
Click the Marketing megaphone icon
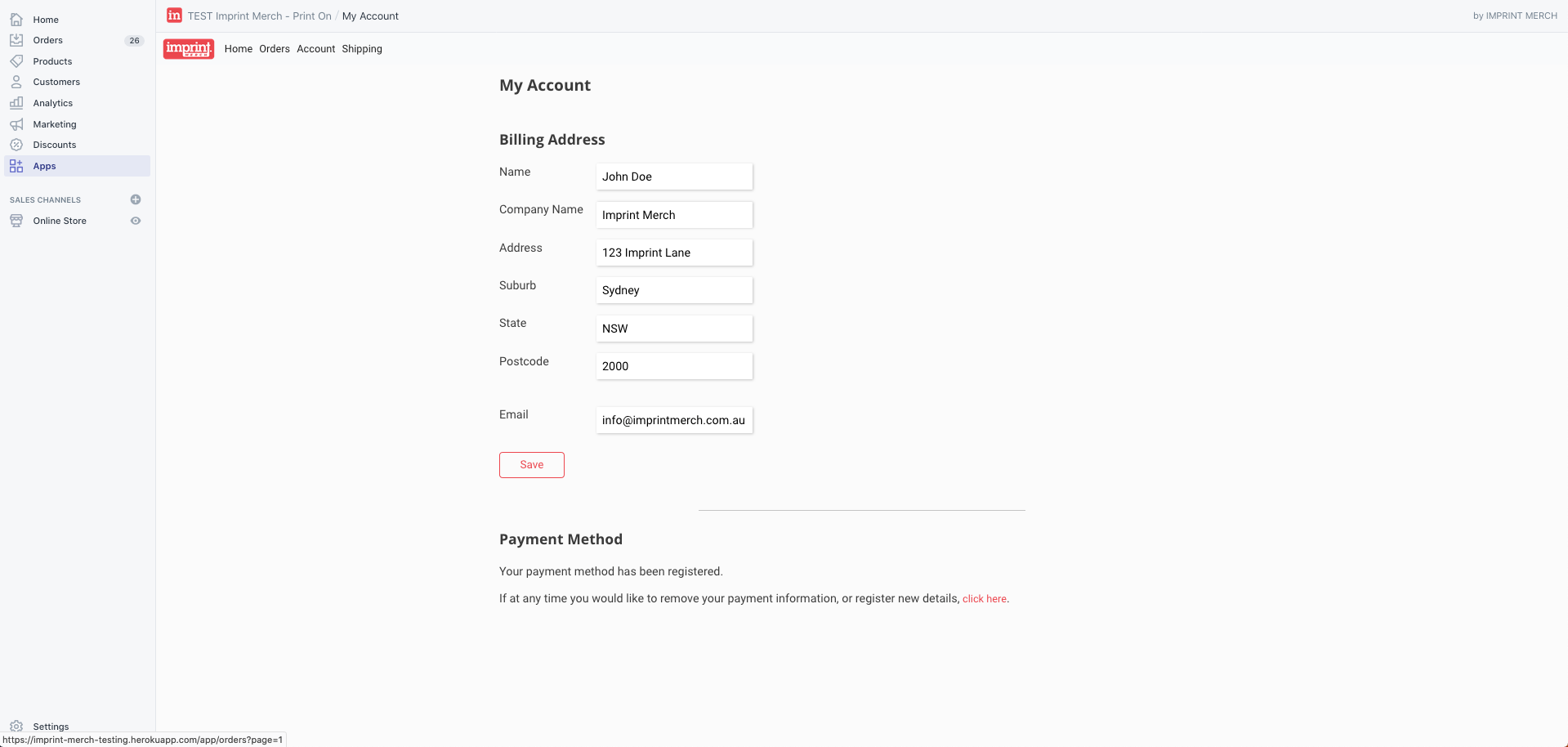[x=16, y=124]
